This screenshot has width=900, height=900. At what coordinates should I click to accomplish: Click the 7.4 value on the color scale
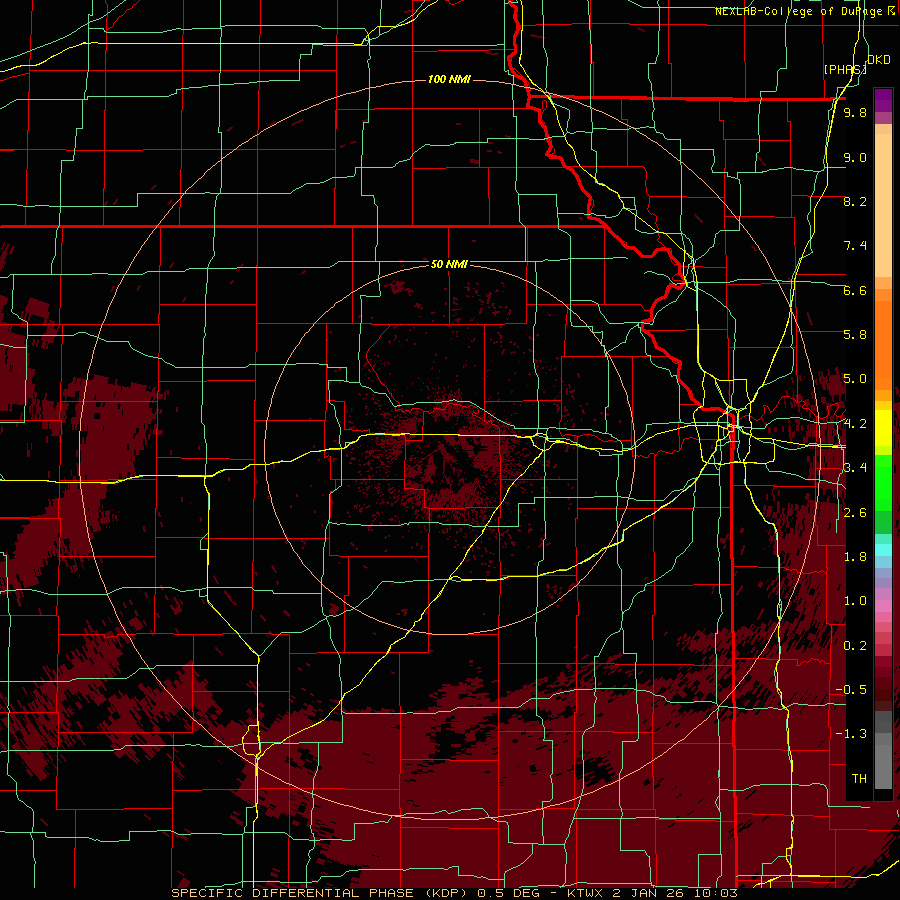point(855,246)
